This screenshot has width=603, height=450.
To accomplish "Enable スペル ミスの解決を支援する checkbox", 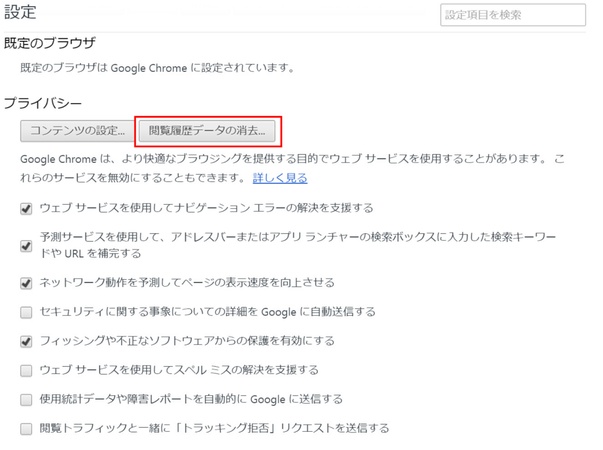I will click(26, 371).
